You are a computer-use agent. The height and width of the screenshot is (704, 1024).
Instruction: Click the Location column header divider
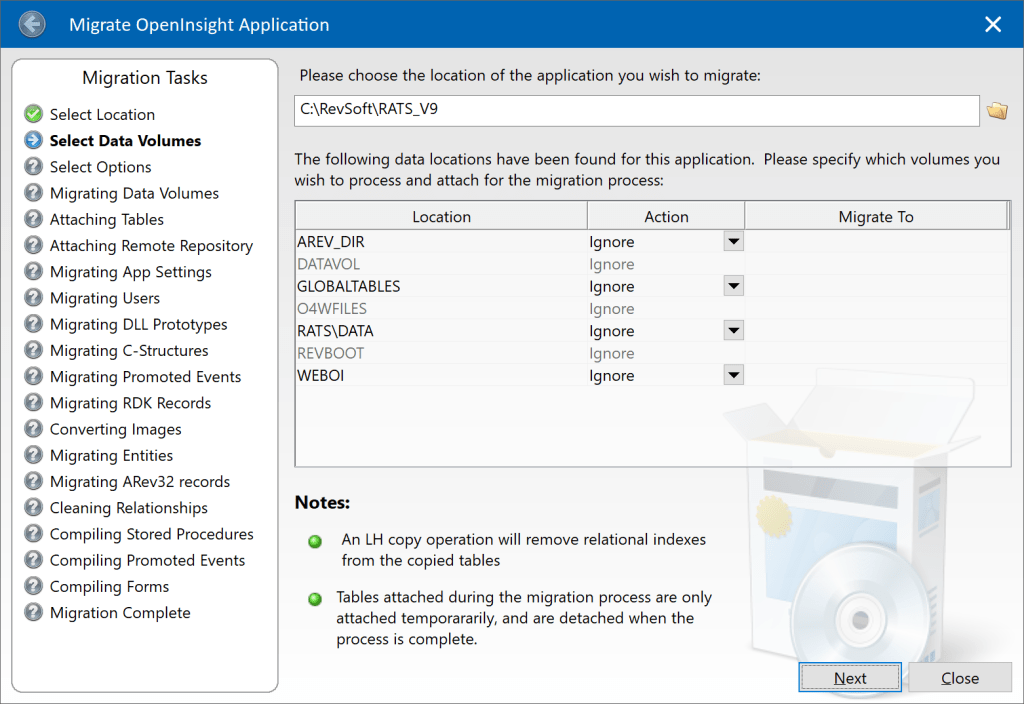[588, 216]
